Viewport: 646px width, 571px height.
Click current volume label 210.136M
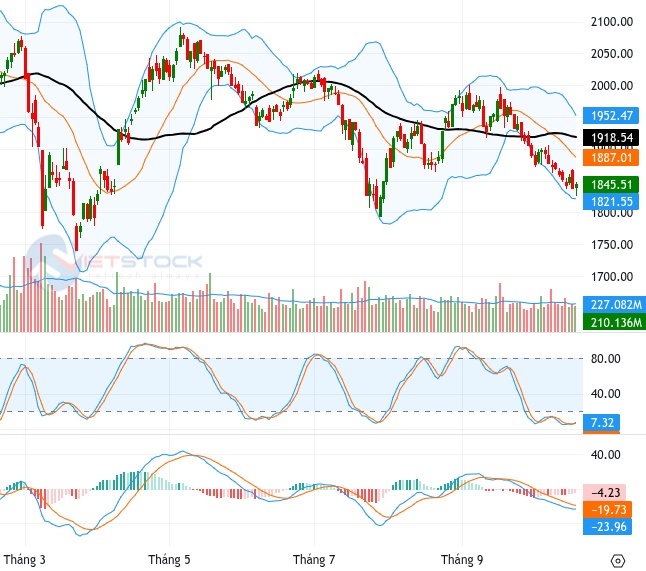[615, 322]
